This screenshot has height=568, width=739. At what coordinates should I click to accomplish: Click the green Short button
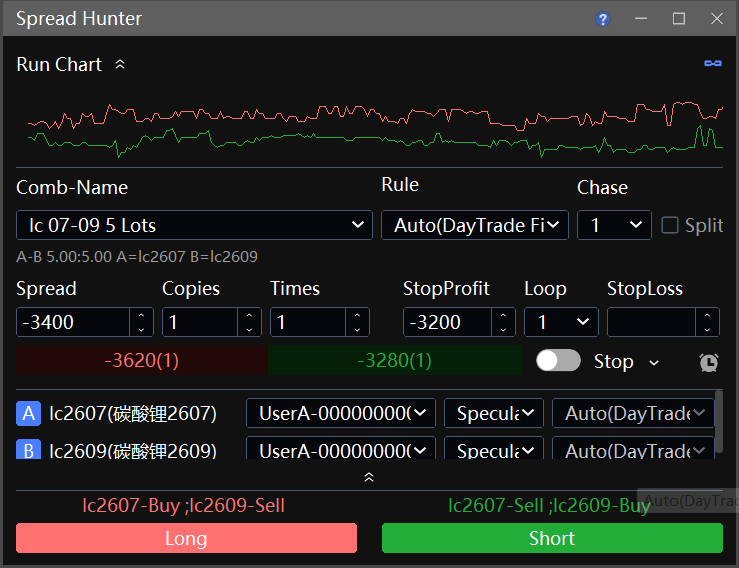pos(552,538)
